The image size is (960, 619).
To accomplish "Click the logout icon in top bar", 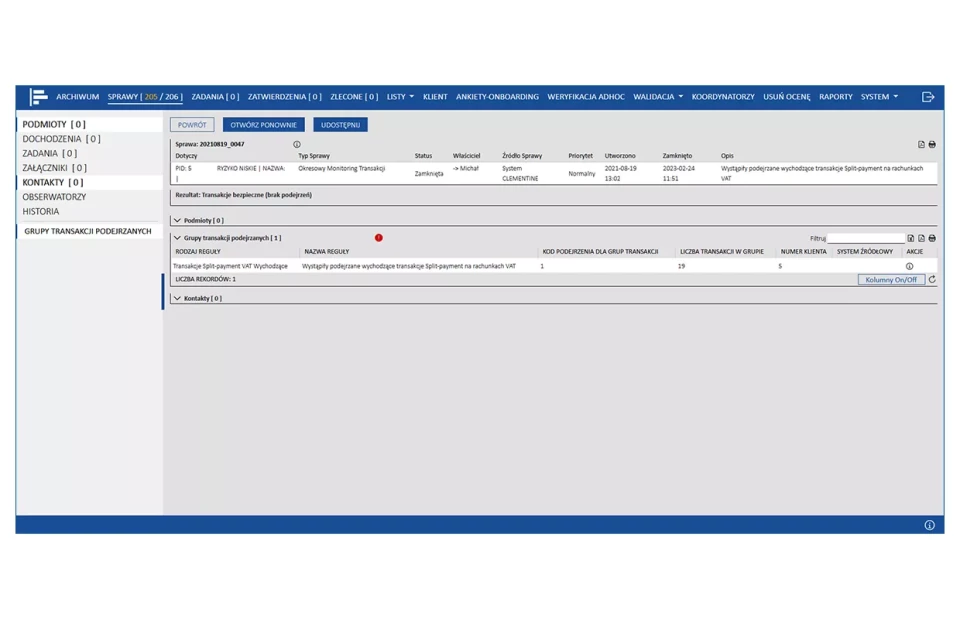I will (x=928, y=97).
